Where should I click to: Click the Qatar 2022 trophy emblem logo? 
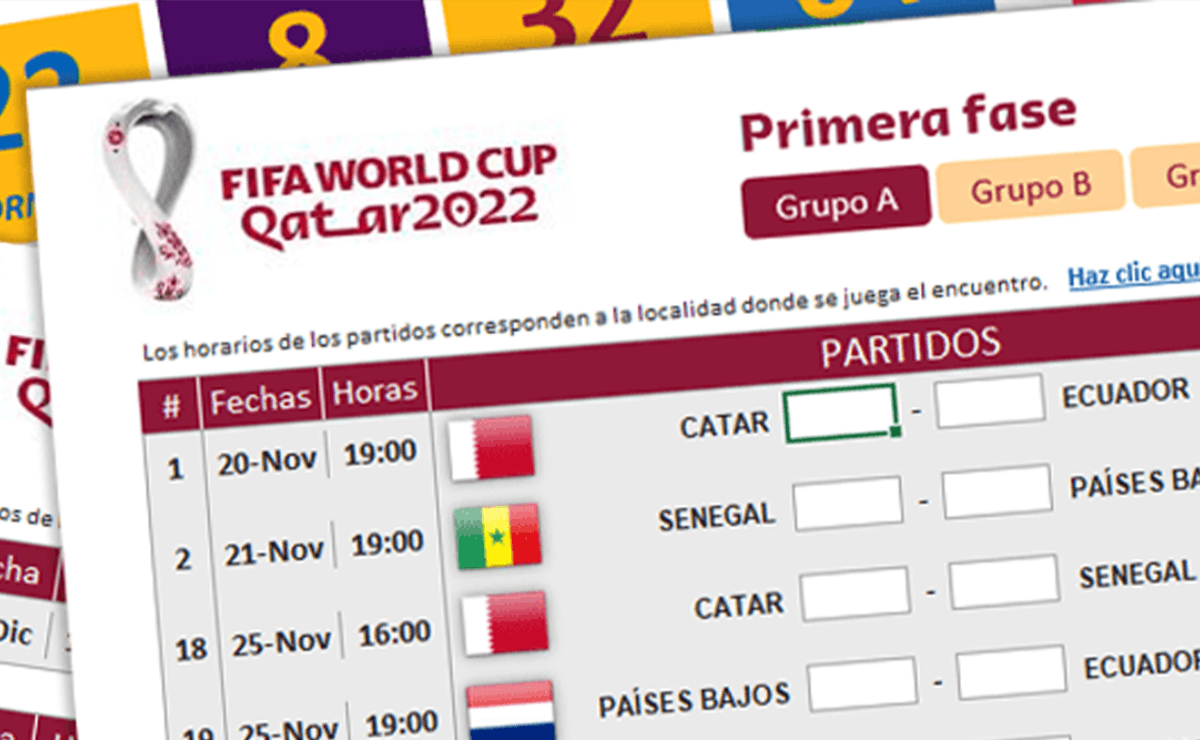152,200
